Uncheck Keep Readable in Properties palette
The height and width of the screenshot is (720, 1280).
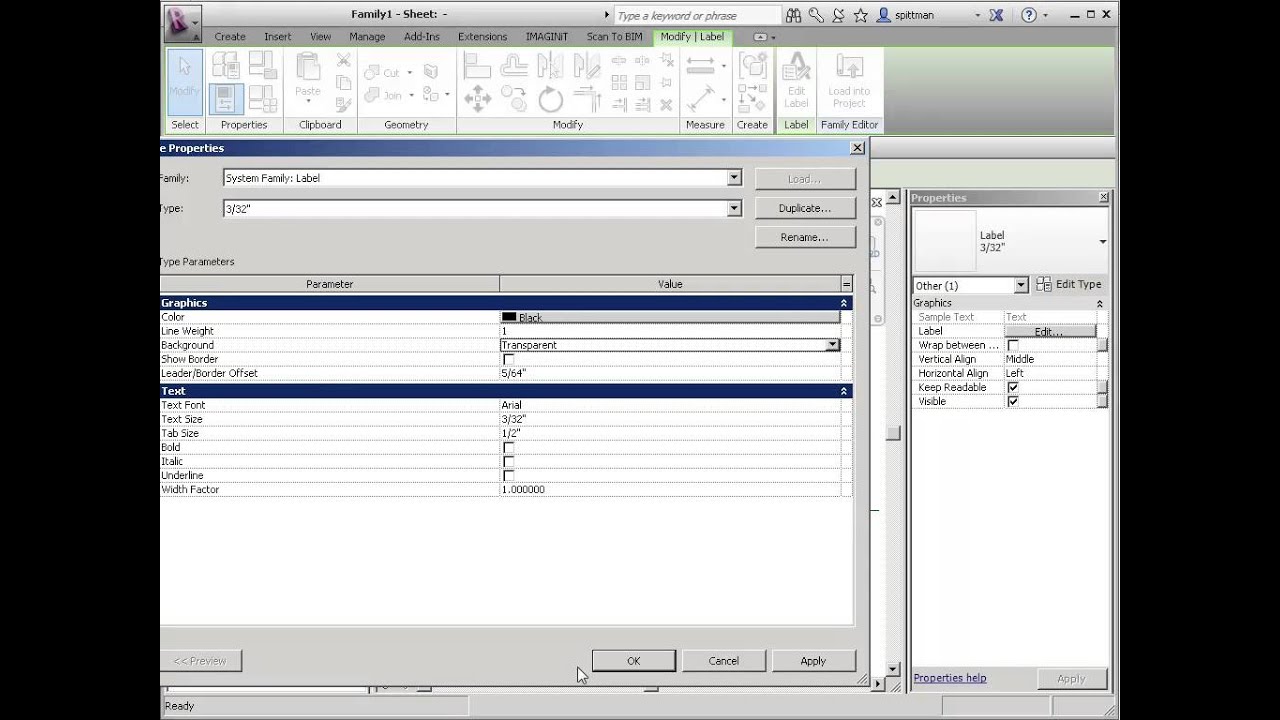(1013, 387)
